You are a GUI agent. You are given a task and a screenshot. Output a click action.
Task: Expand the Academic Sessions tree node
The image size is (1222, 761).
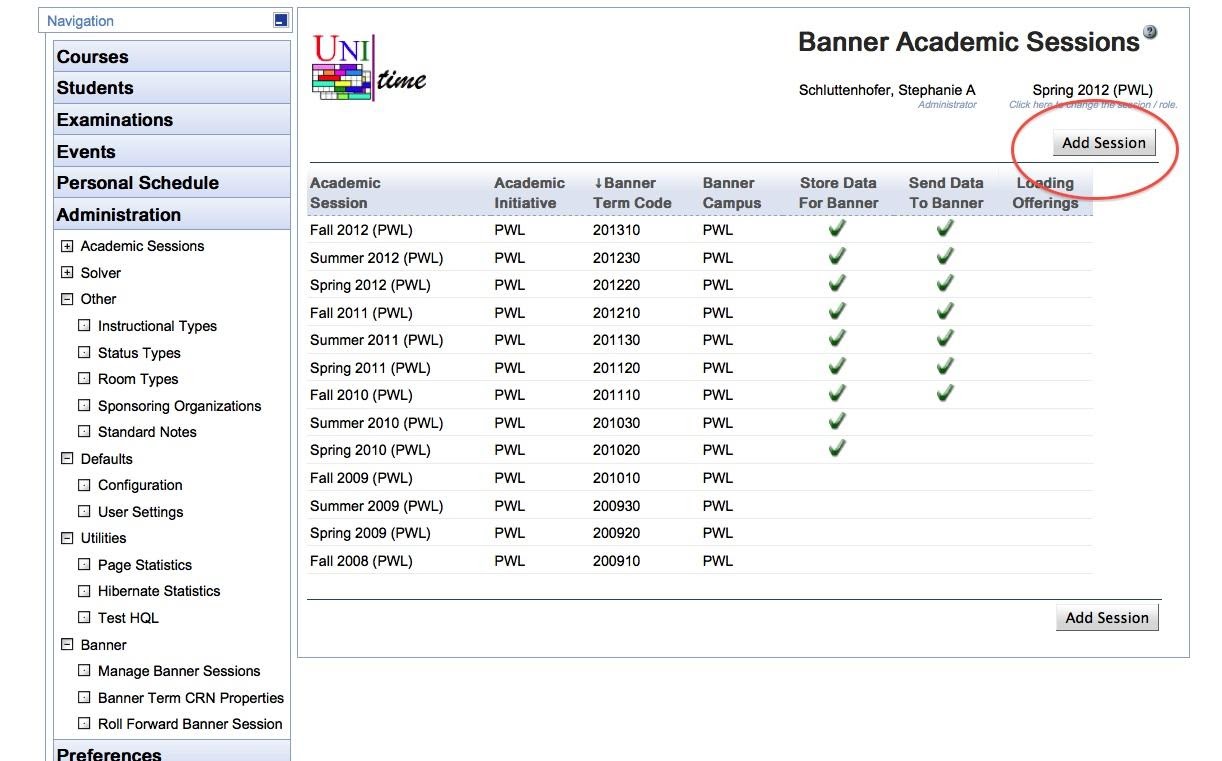click(67, 246)
